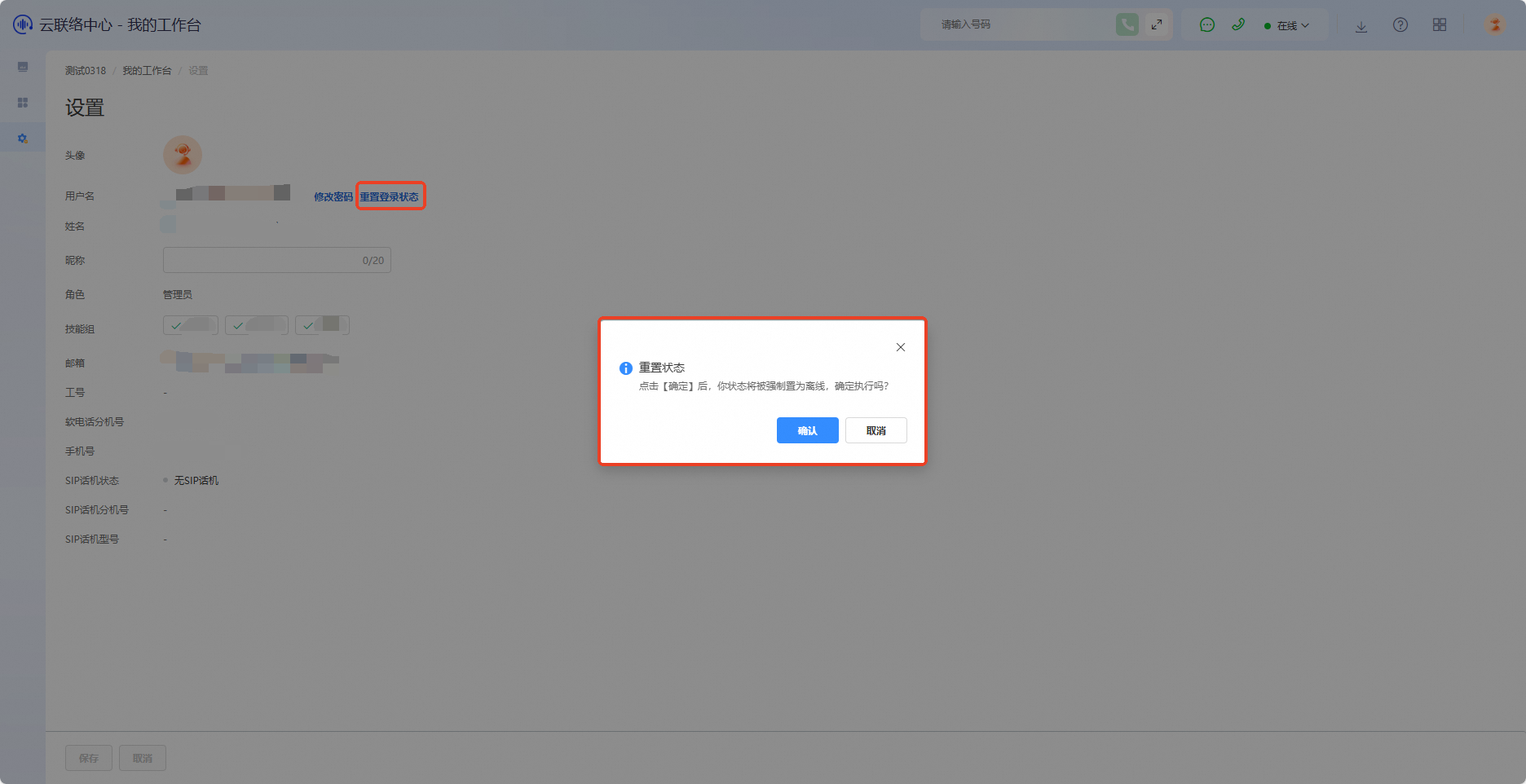
Task: Go to 我的工作台 in the breadcrumb
Action: click(147, 71)
